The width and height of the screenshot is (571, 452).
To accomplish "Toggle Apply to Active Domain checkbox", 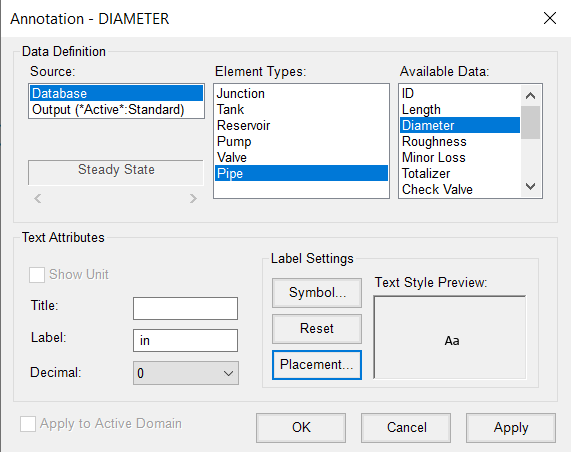I will pyautogui.click(x=28, y=424).
